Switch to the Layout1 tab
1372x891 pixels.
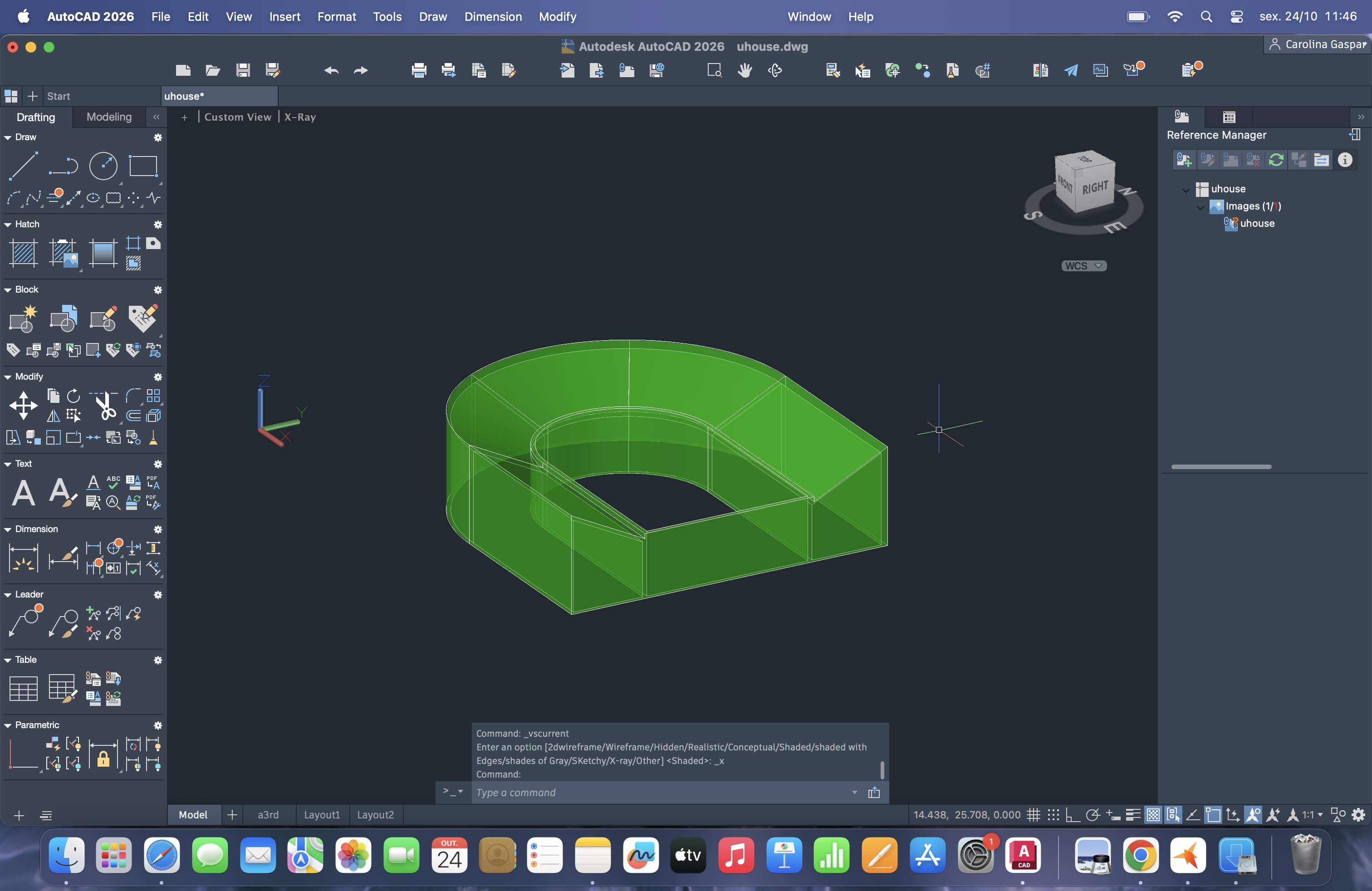[x=322, y=815]
